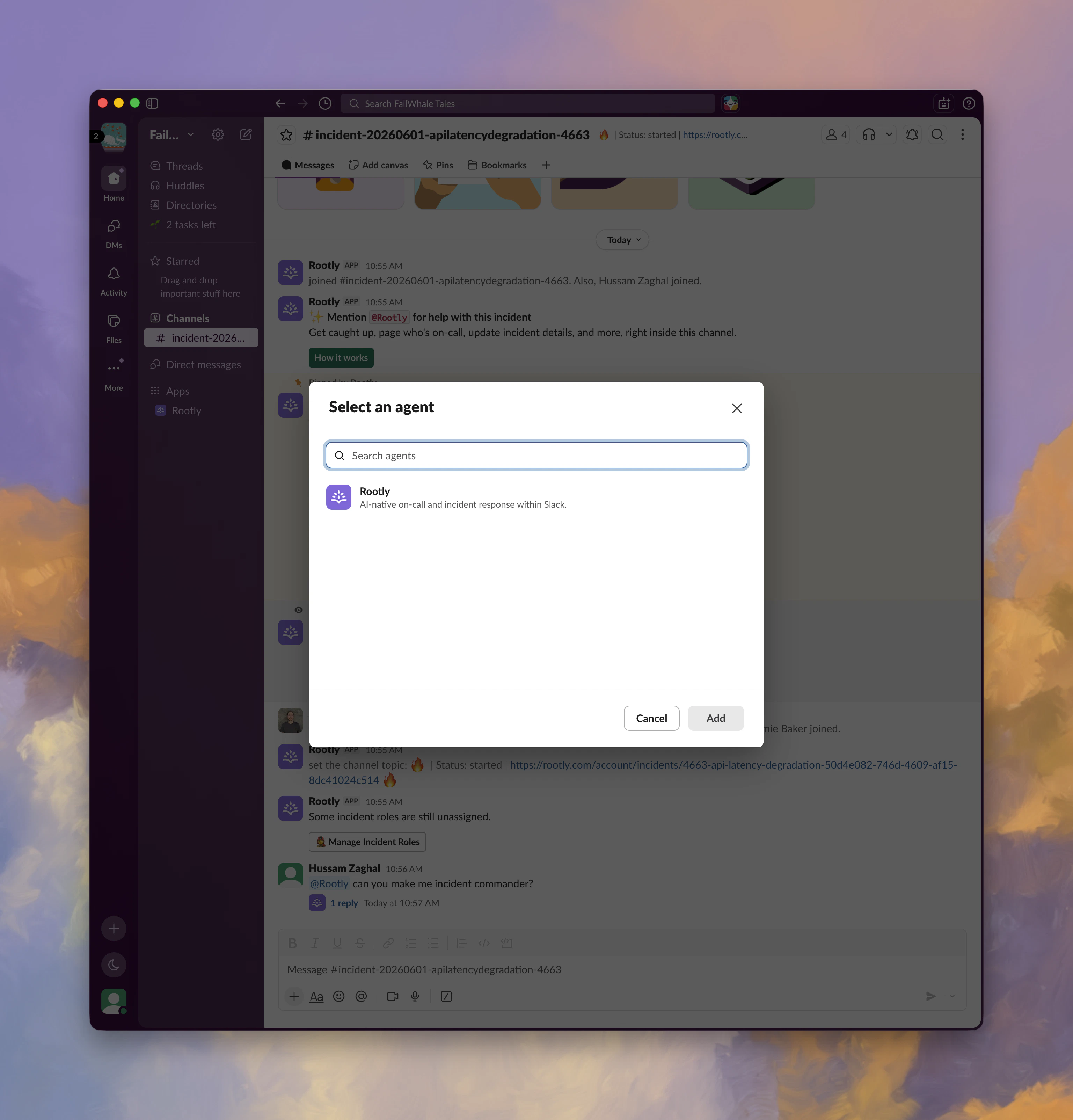Compose a new message with pencil icon

click(x=246, y=135)
